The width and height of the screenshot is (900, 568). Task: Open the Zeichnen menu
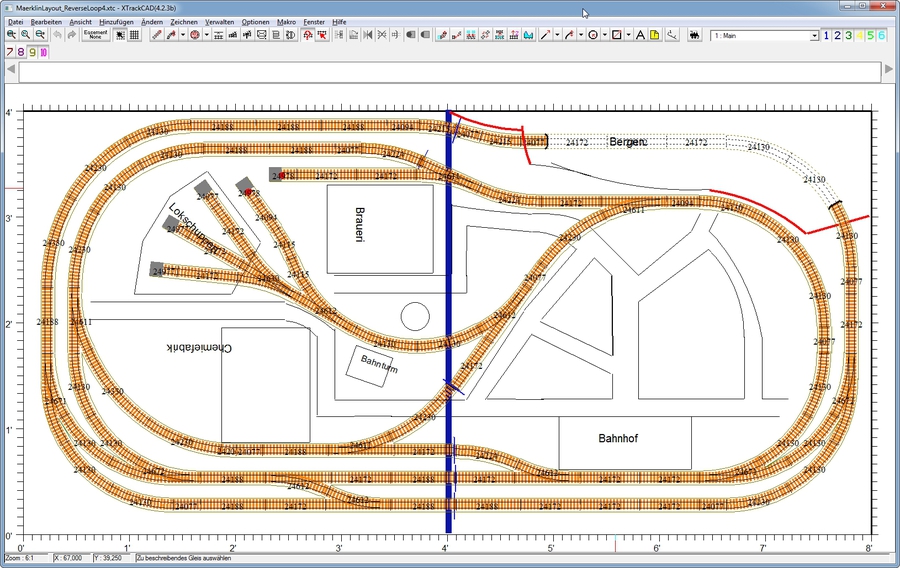[183, 21]
